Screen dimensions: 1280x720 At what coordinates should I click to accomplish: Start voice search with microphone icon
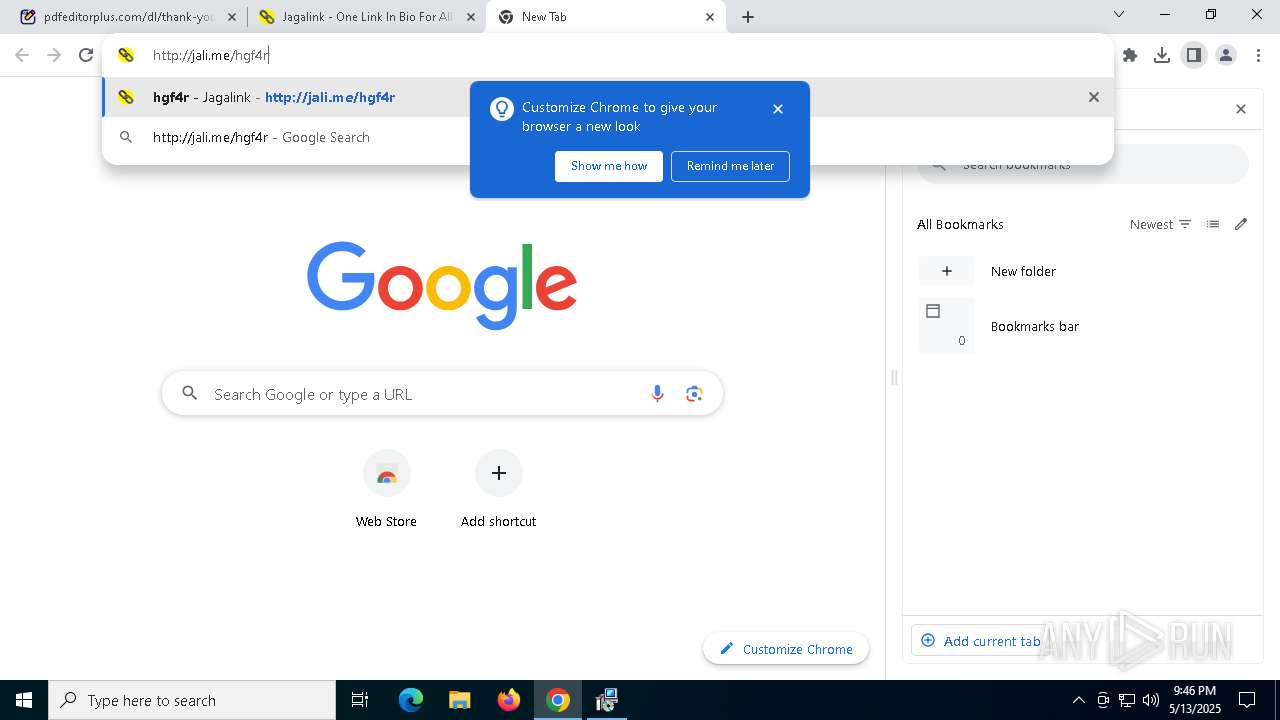657,394
